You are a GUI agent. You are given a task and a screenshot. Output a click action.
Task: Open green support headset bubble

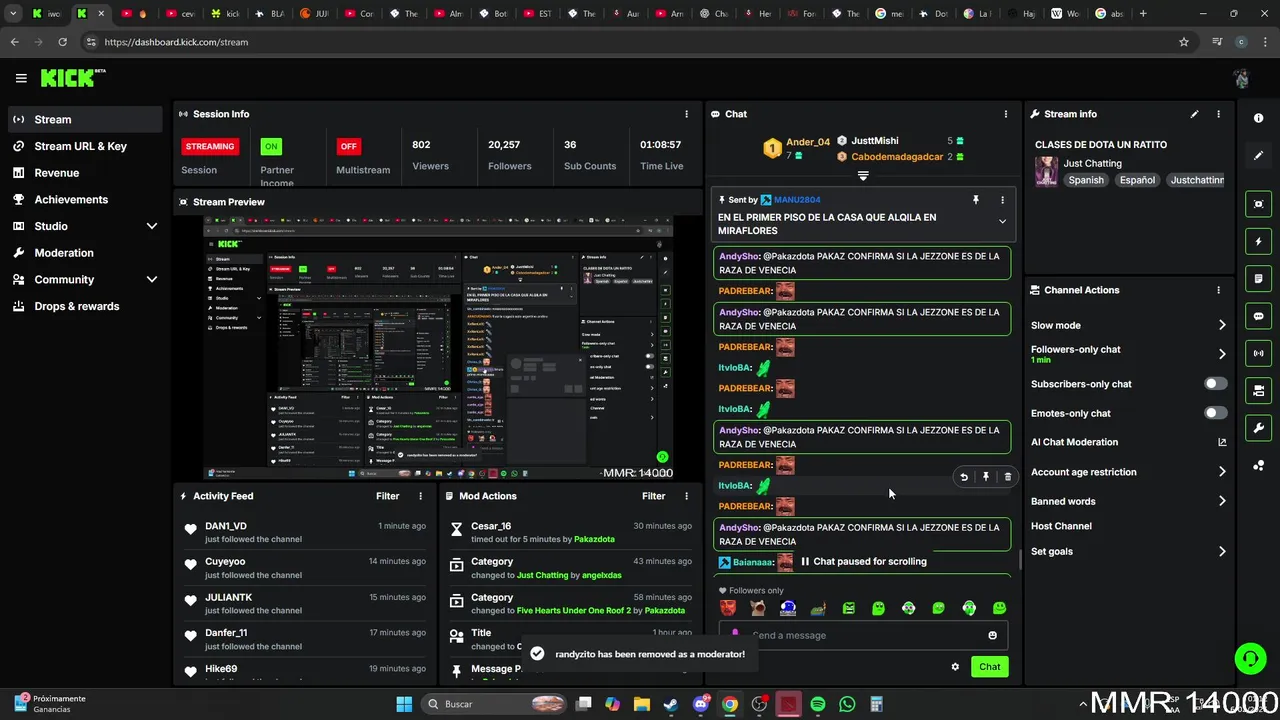[x=1250, y=658]
